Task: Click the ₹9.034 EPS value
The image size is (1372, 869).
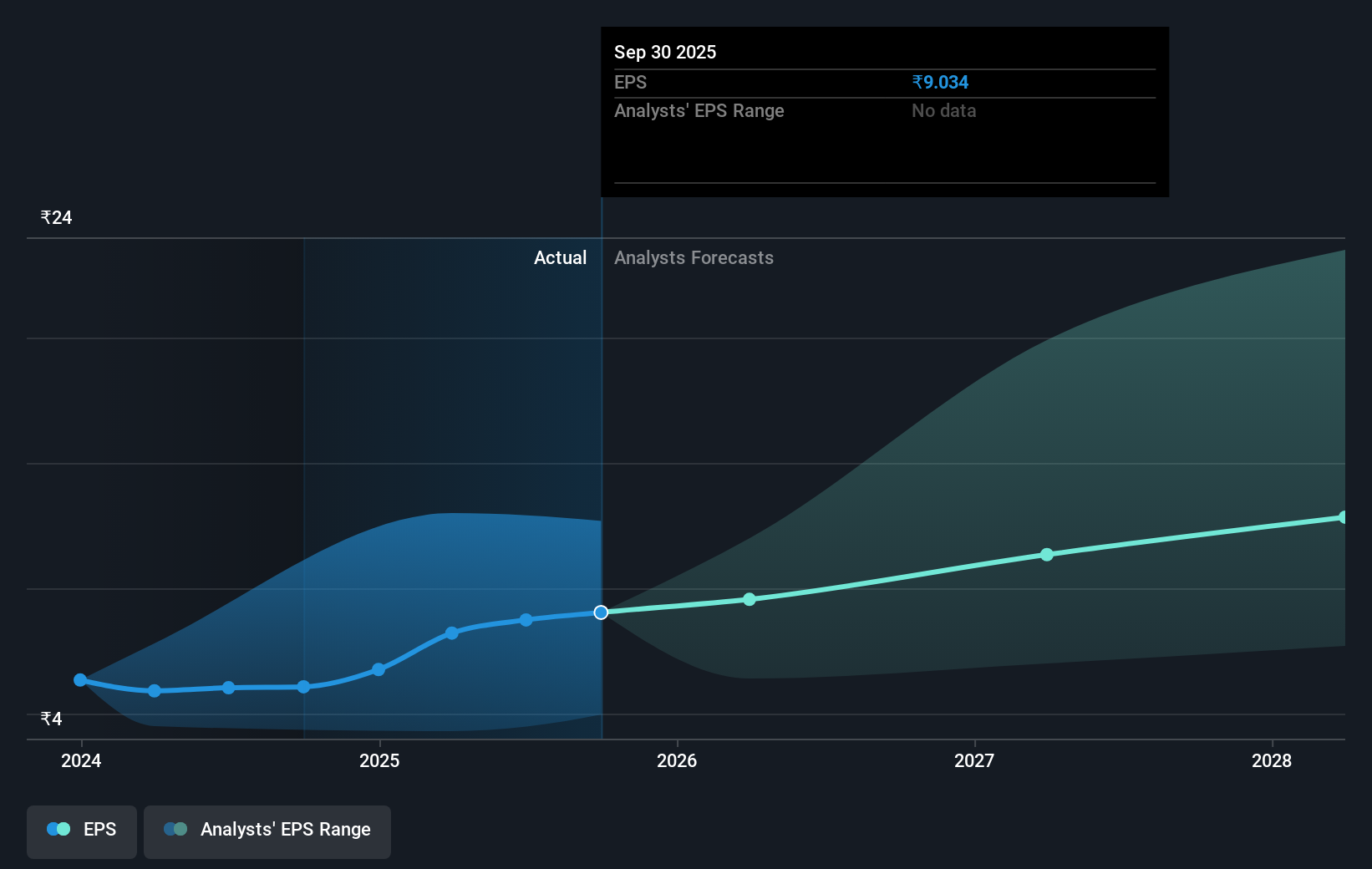Action: (x=939, y=83)
